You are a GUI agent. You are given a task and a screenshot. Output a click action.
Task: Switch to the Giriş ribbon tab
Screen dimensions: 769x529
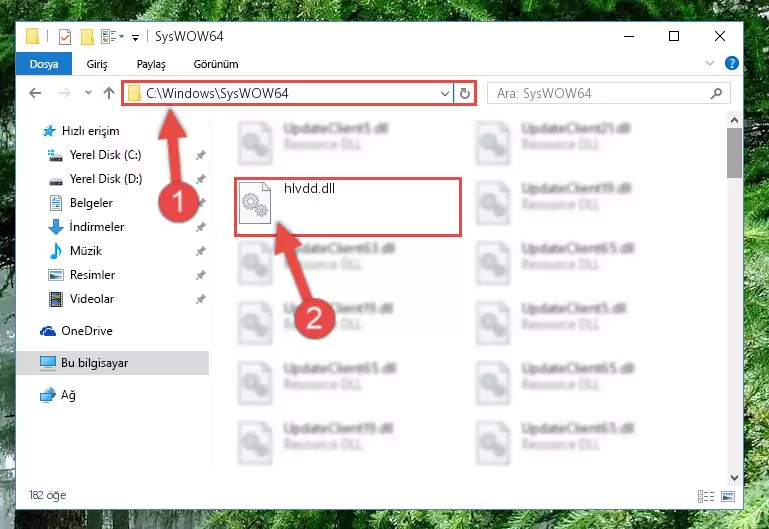click(97, 64)
